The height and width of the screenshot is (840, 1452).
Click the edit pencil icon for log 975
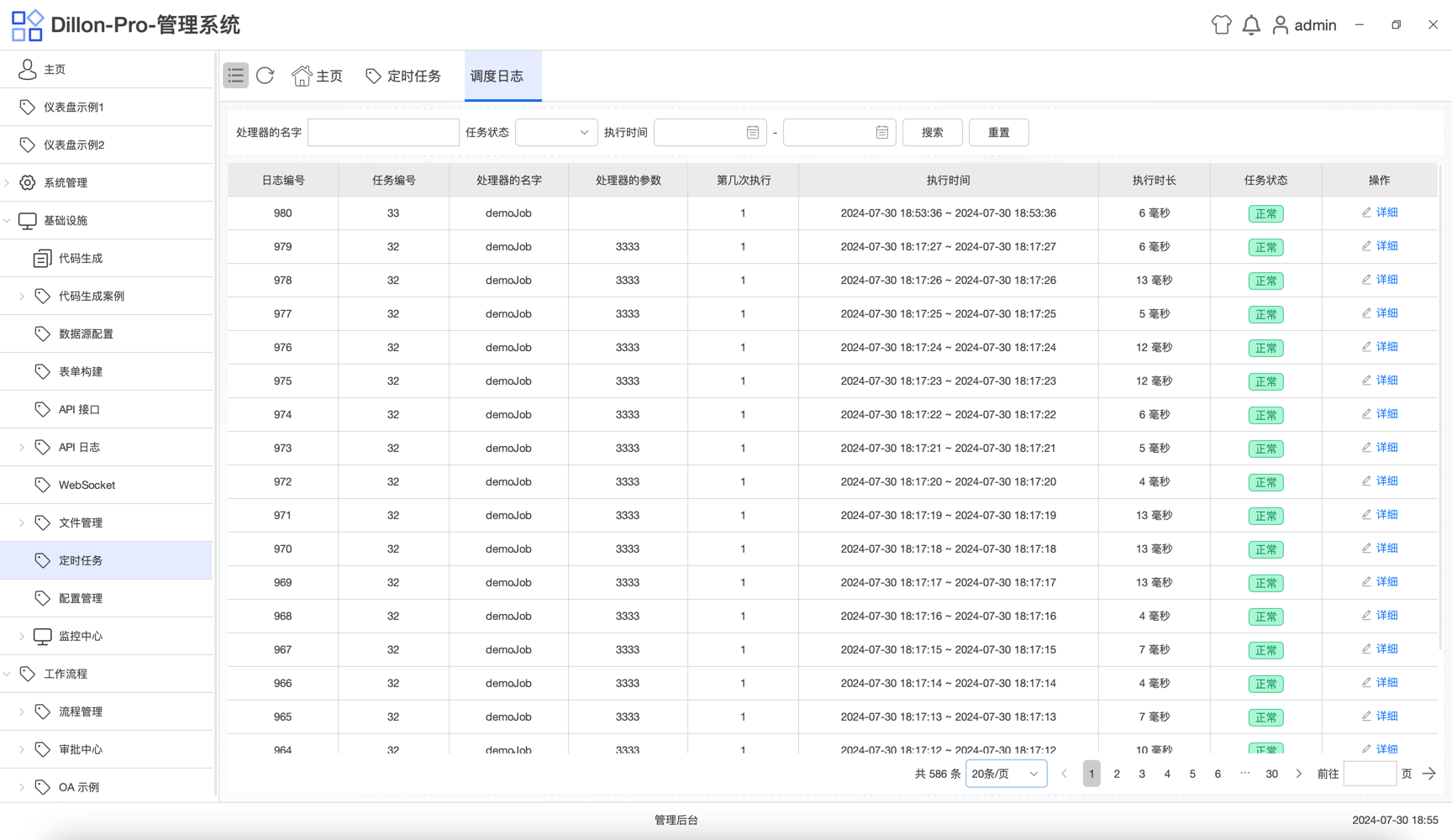click(1366, 381)
